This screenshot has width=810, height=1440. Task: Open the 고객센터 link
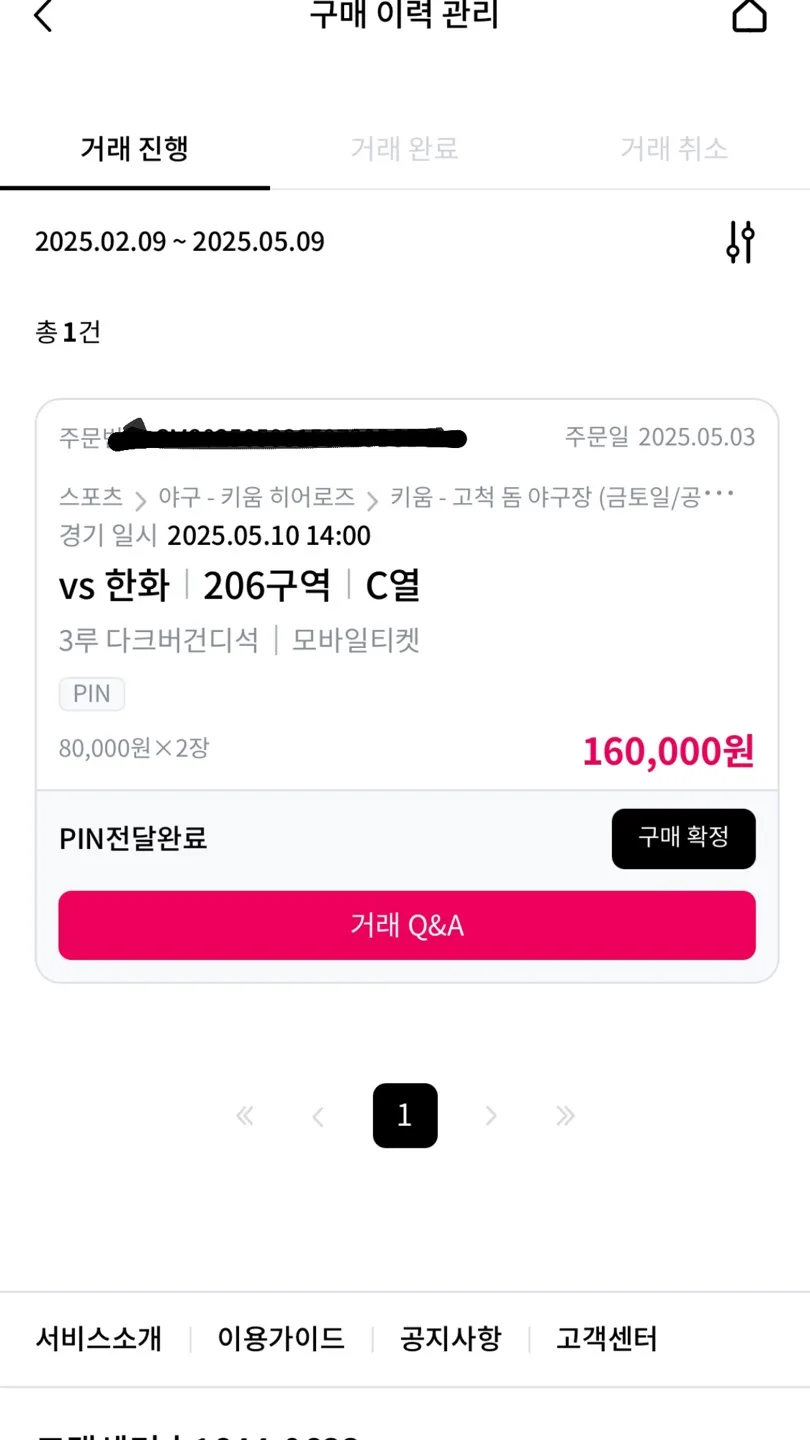click(607, 1338)
